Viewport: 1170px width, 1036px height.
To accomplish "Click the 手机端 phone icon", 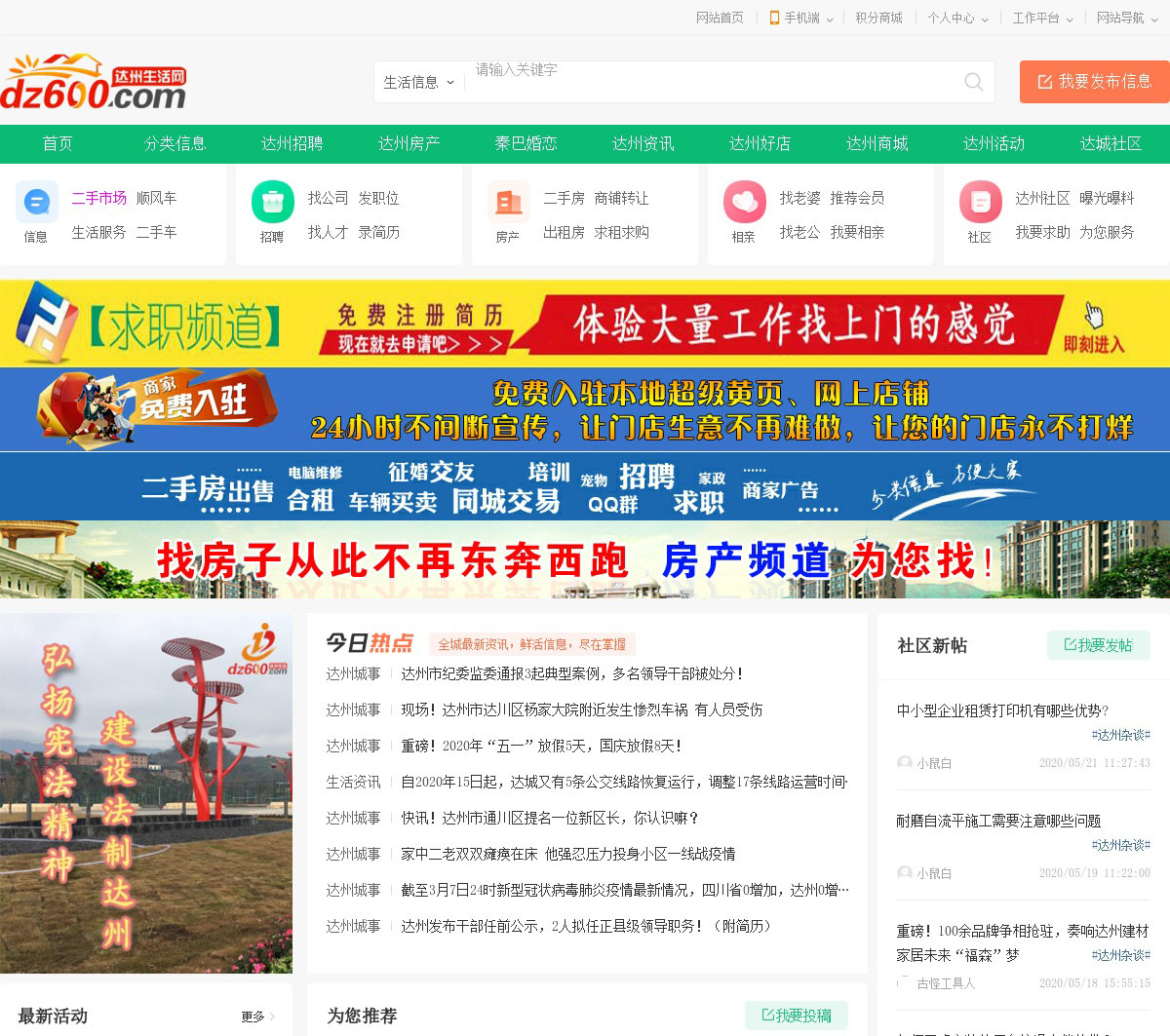I will pyautogui.click(x=774, y=18).
